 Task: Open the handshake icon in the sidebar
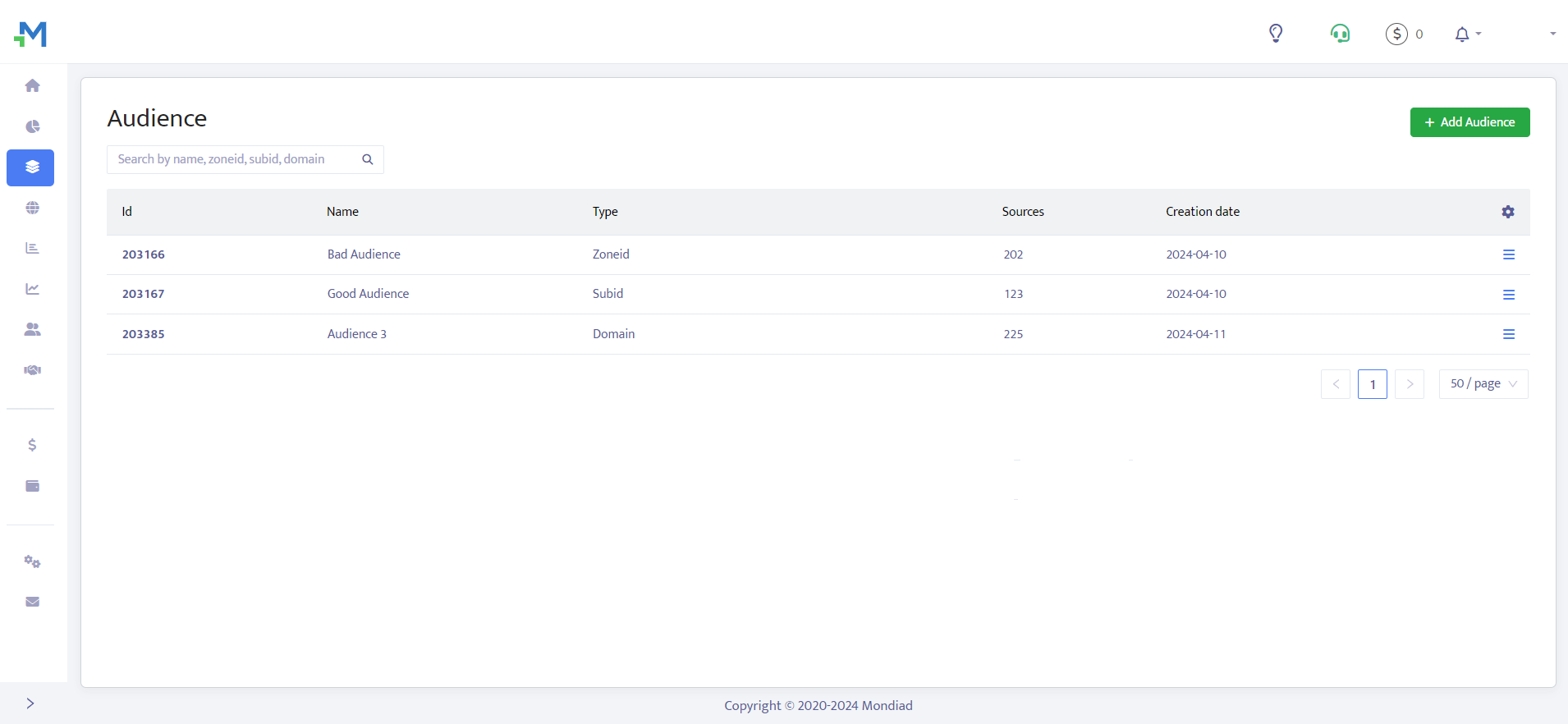32,370
